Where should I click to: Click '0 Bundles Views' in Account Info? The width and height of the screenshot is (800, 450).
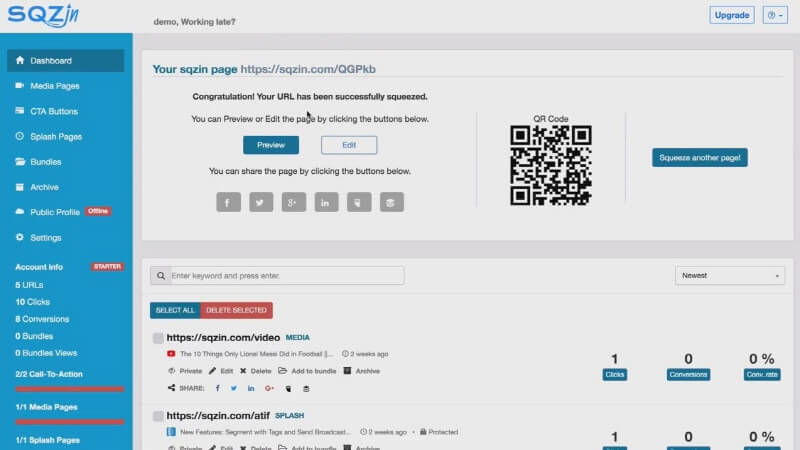(x=46, y=353)
